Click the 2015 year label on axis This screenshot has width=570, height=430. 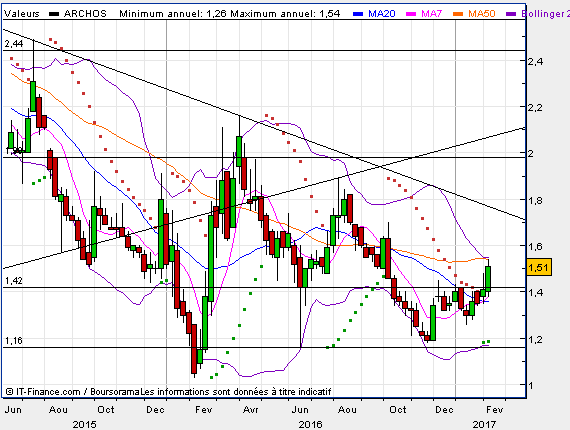[84, 424]
